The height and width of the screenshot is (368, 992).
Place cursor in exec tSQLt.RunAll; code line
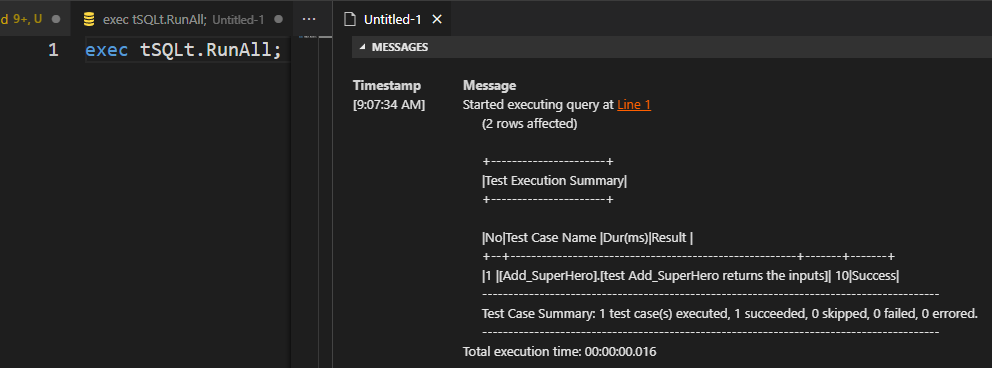click(x=183, y=50)
